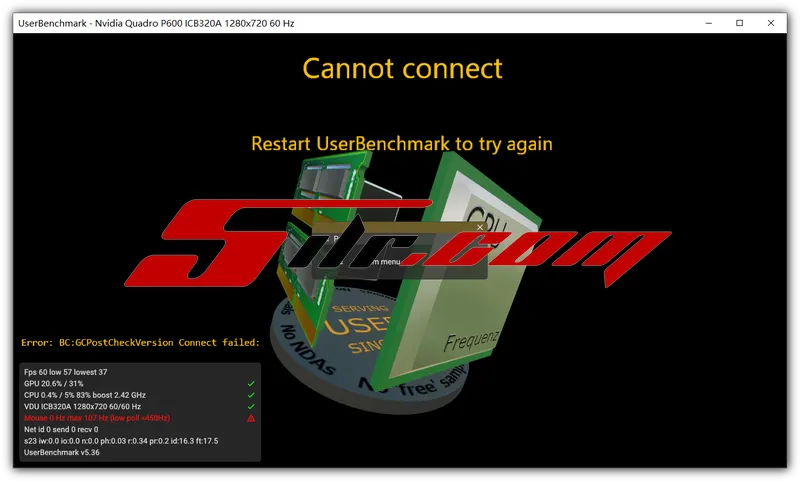Select the 'UserBenchmark v5.36' version text
This screenshot has width=800, height=481.
point(62,452)
